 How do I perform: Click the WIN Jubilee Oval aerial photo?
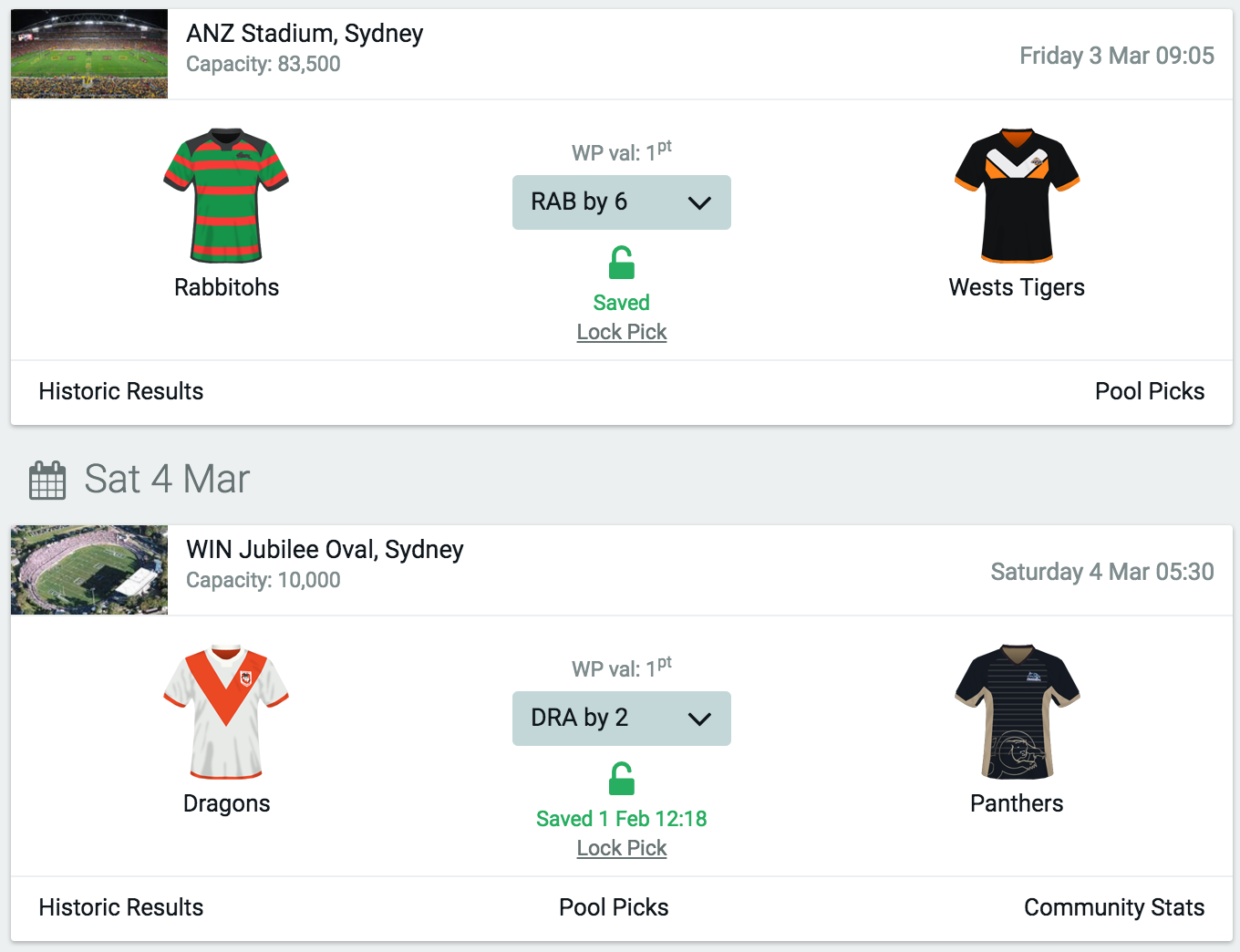point(88,569)
